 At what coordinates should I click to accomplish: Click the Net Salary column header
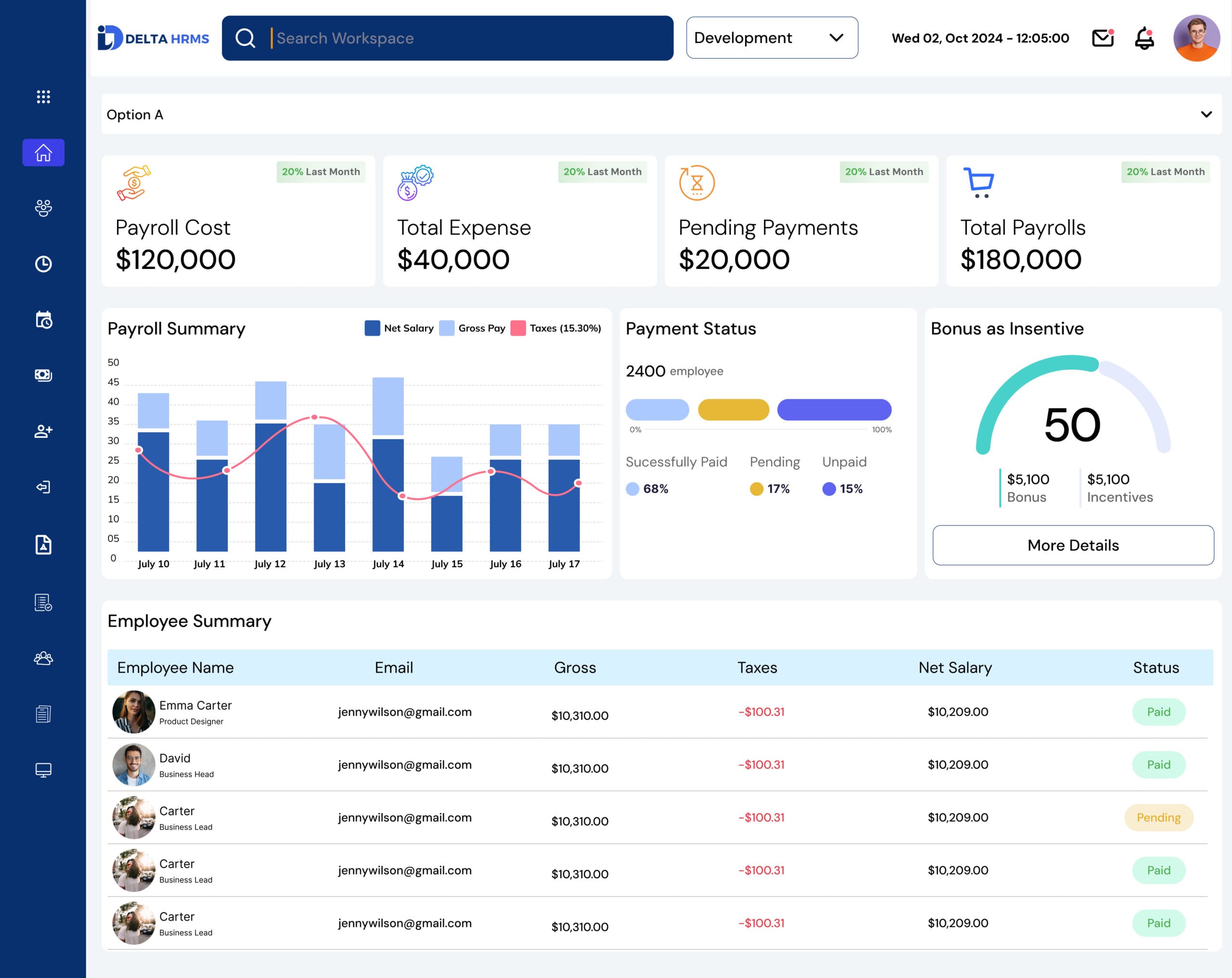(955, 668)
